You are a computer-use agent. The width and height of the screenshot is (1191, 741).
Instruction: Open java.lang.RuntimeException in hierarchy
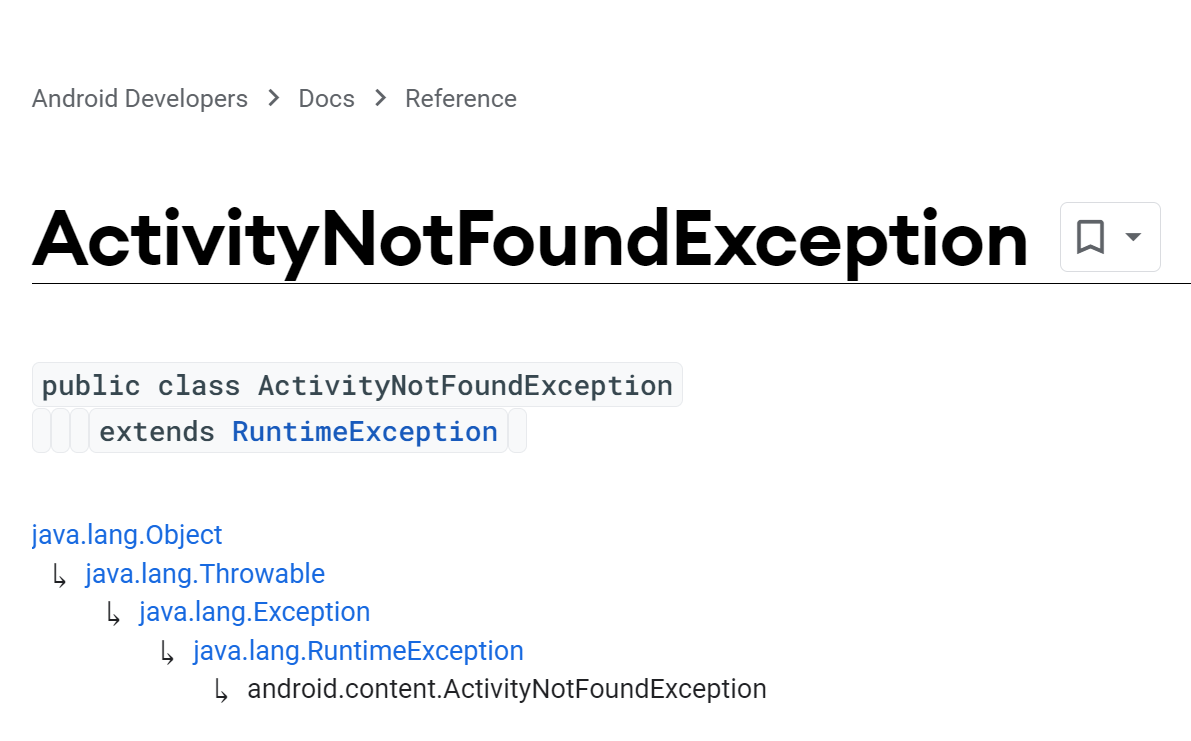[x=358, y=651]
